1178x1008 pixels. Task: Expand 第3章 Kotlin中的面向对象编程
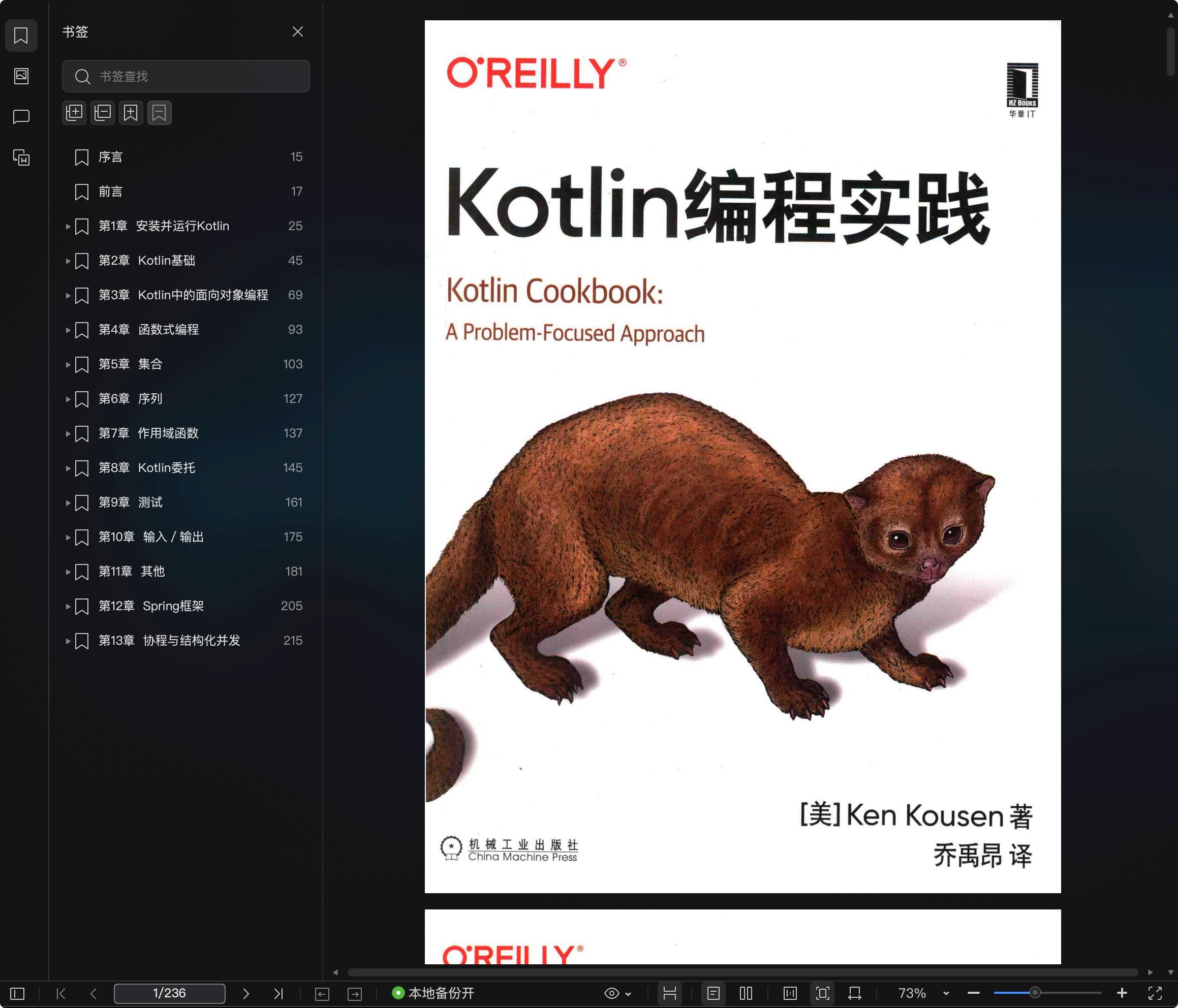click(68, 296)
